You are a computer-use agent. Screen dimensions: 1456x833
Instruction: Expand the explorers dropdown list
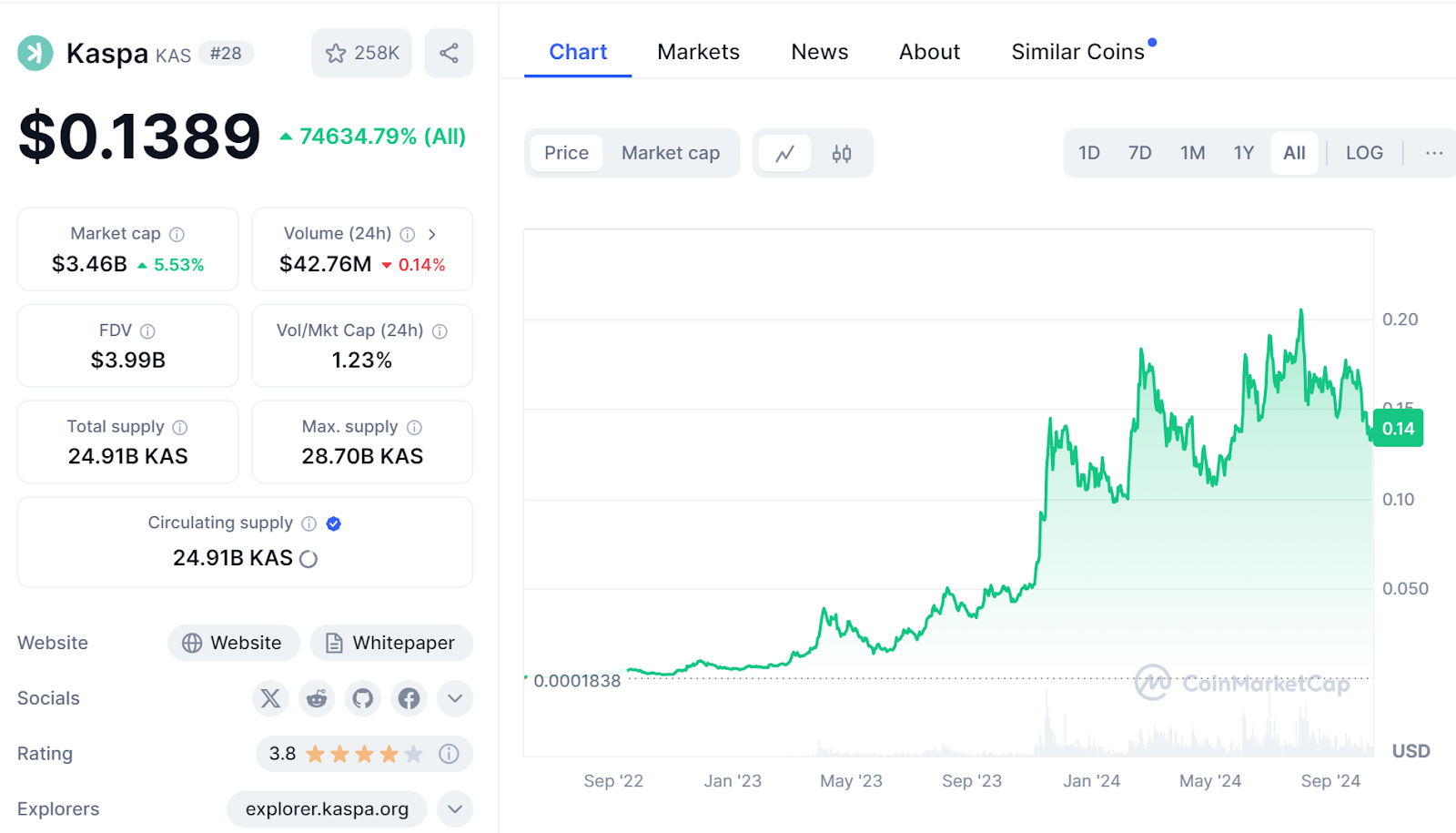click(455, 808)
